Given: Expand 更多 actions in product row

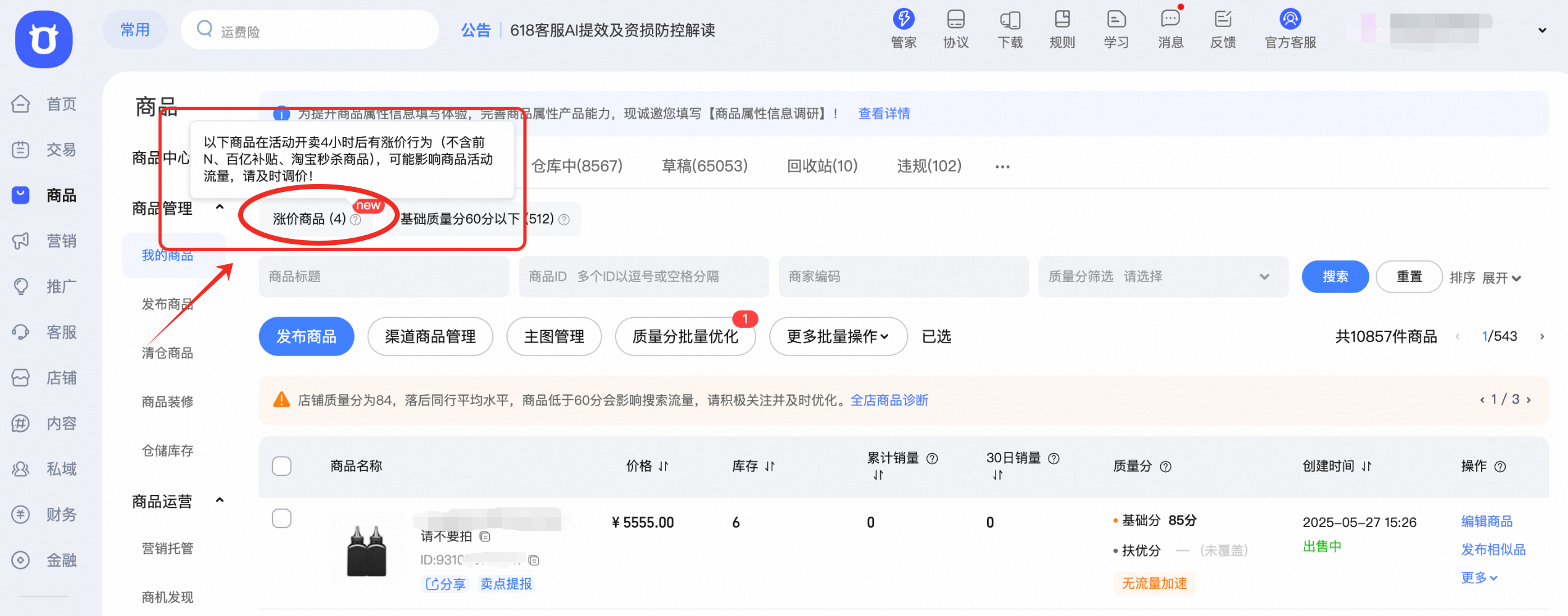Looking at the screenshot, I should point(1479,578).
